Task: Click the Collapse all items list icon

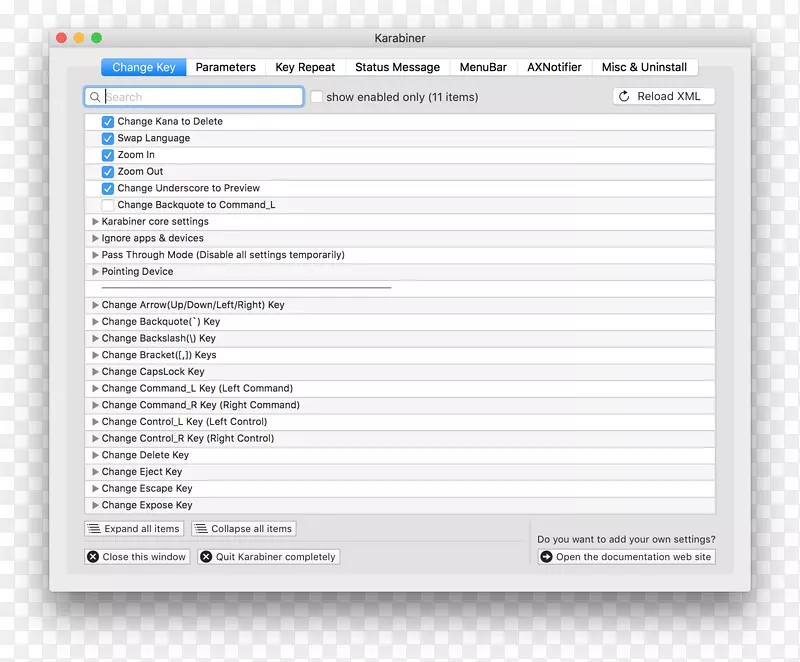Action: click(x=201, y=529)
